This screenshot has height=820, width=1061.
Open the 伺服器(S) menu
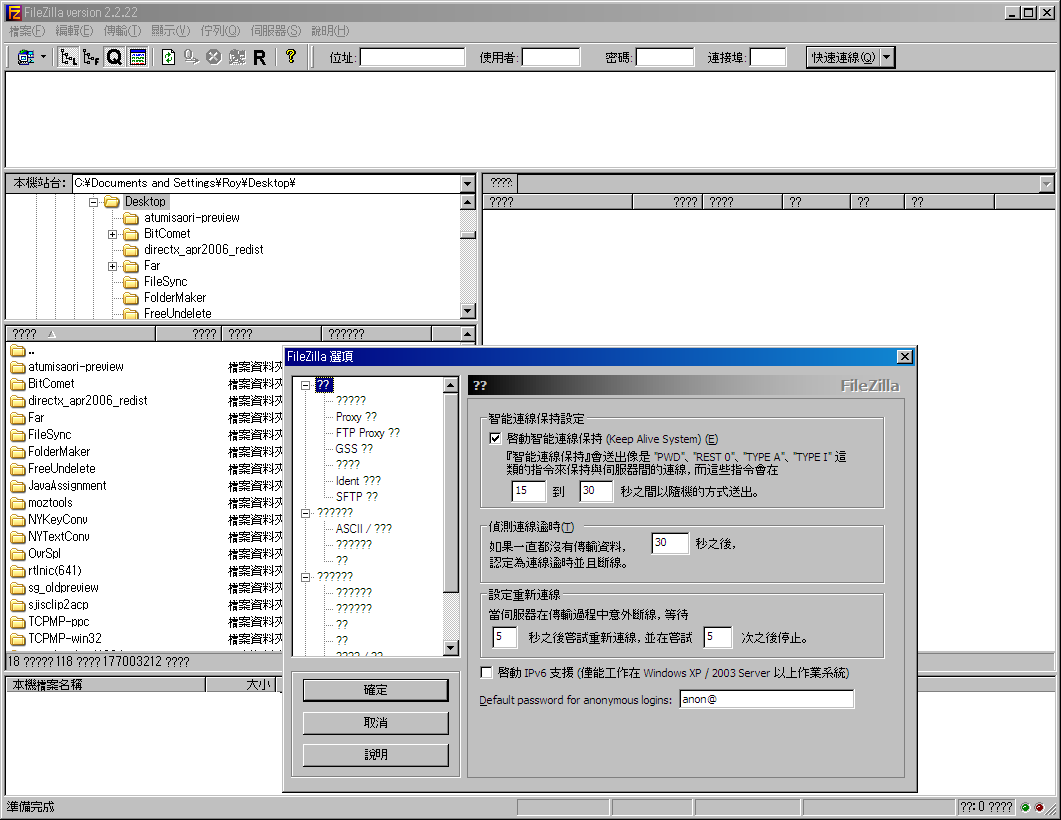pyautogui.click(x=275, y=31)
